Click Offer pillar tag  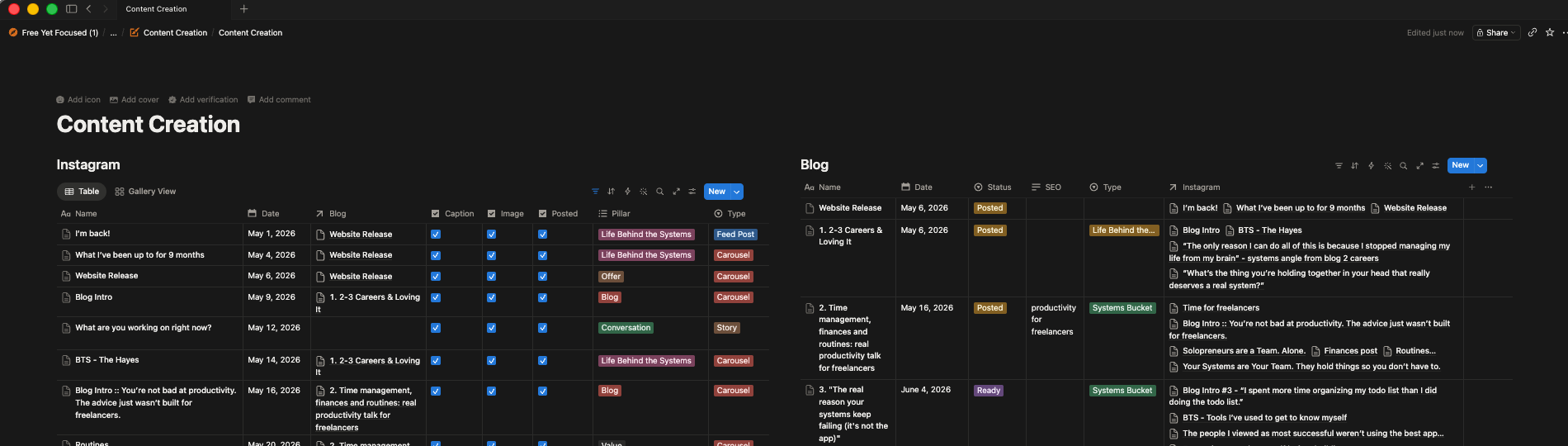(x=612, y=277)
